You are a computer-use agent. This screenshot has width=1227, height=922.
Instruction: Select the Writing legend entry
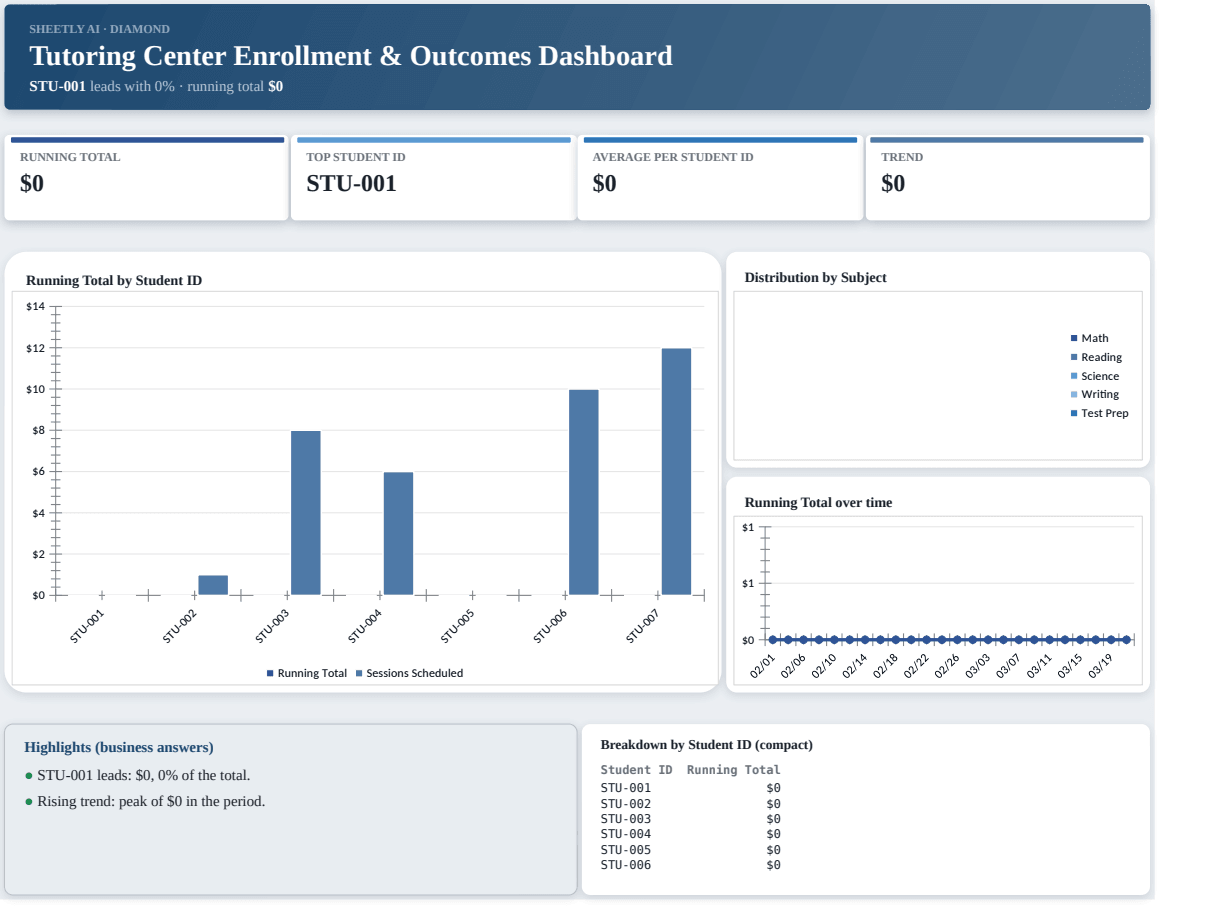(1095, 394)
